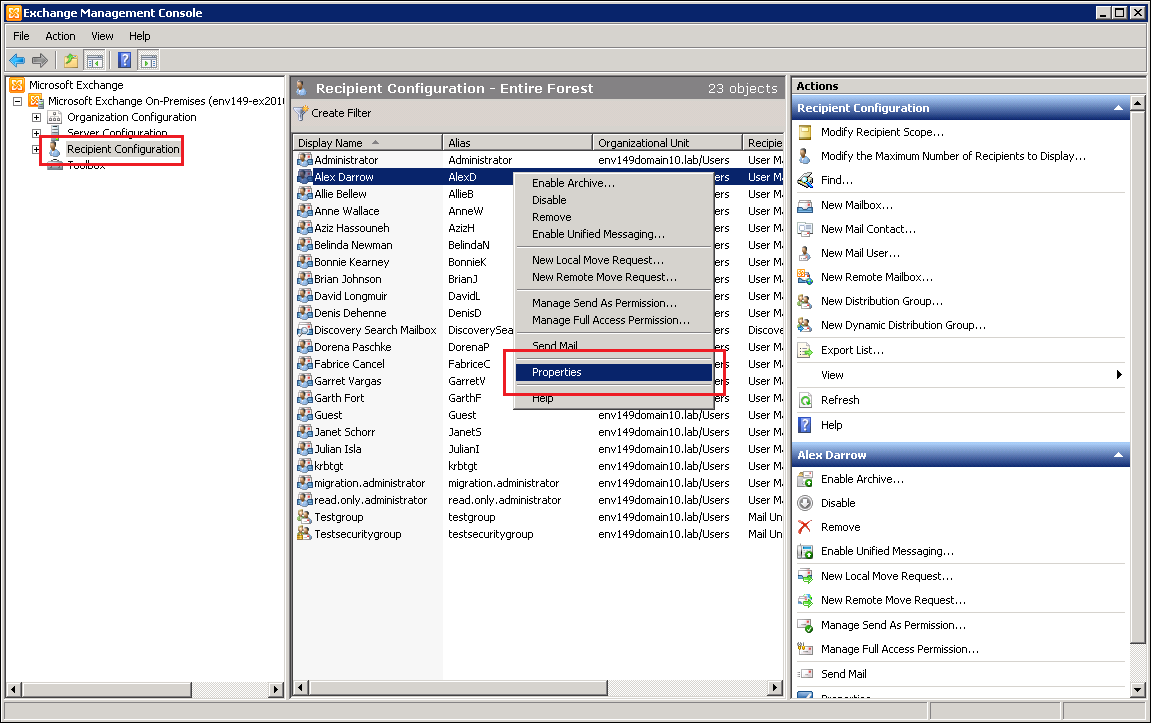Click the Manage Send As Permission icon in Actions
The image size is (1151, 723).
point(805,625)
